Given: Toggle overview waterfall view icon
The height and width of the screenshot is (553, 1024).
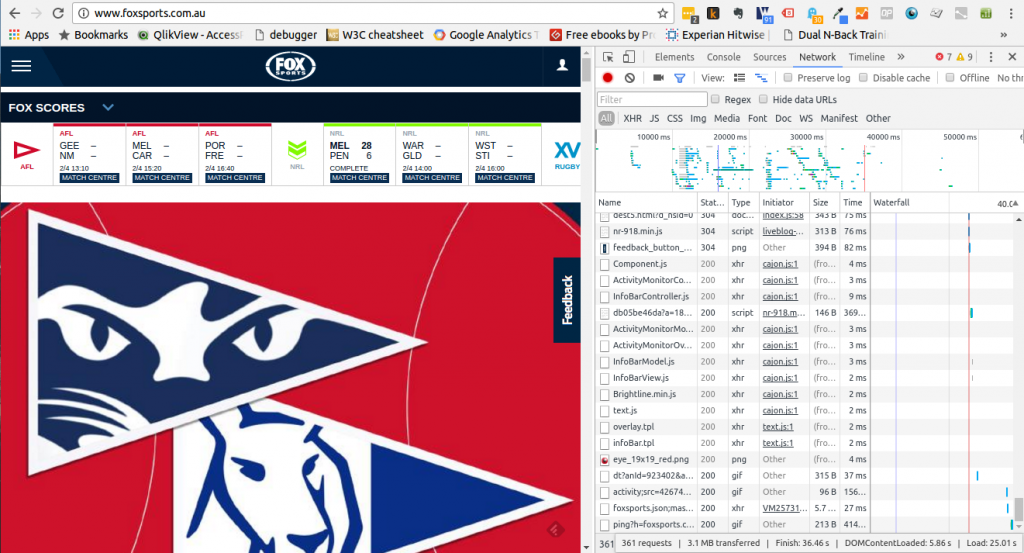Looking at the screenshot, I should coord(761,78).
